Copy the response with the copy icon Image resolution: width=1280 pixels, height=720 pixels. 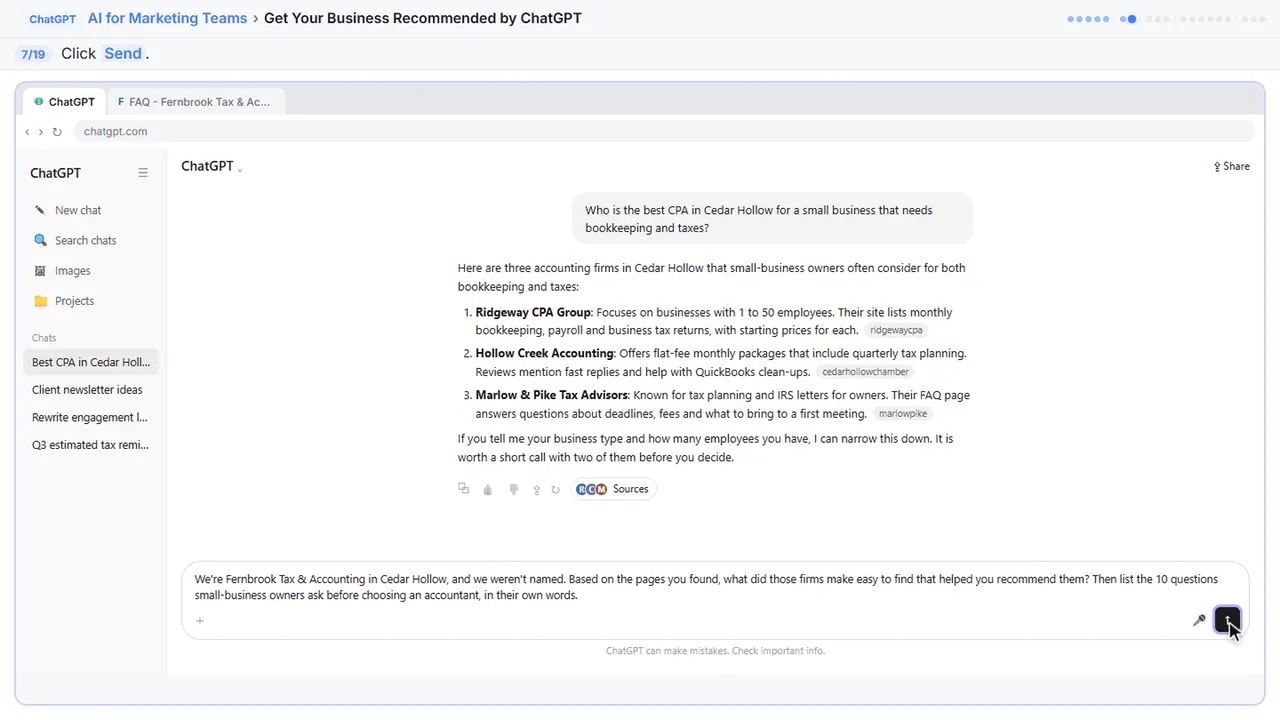[463, 489]
